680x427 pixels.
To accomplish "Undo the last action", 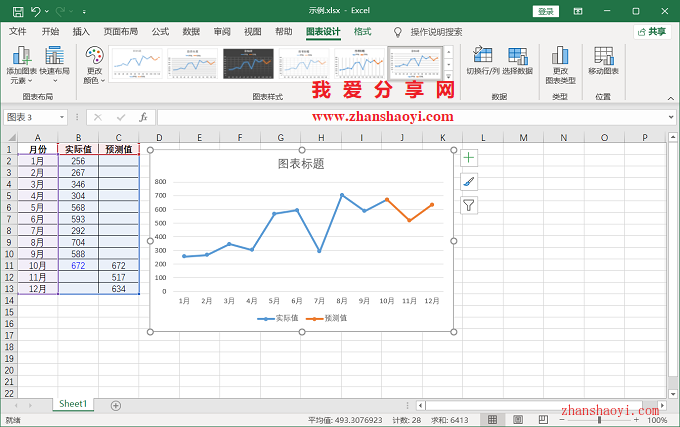I will click(x=36, y=11).
